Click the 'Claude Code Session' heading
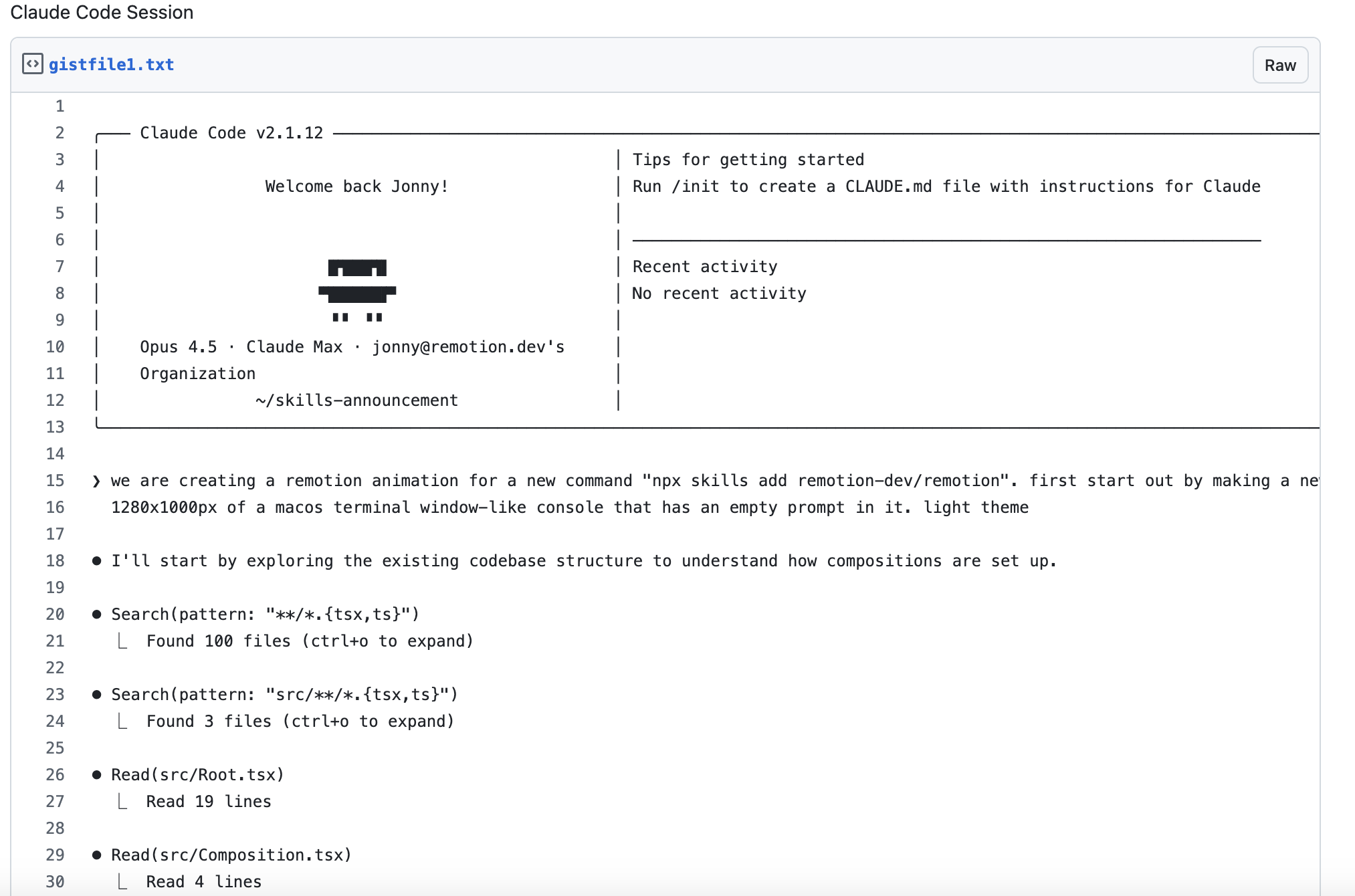This screenshot has width=1355, height=896. [x=102, y=12]
